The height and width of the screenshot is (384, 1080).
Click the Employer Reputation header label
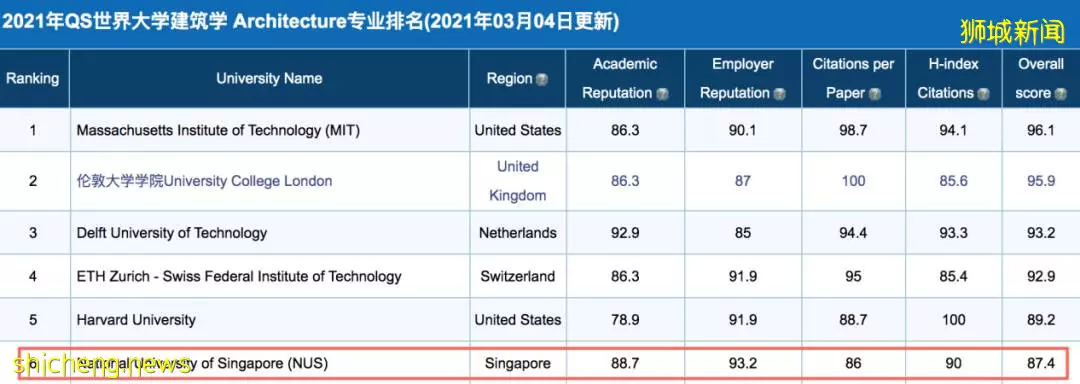click(x=742, y=78)
